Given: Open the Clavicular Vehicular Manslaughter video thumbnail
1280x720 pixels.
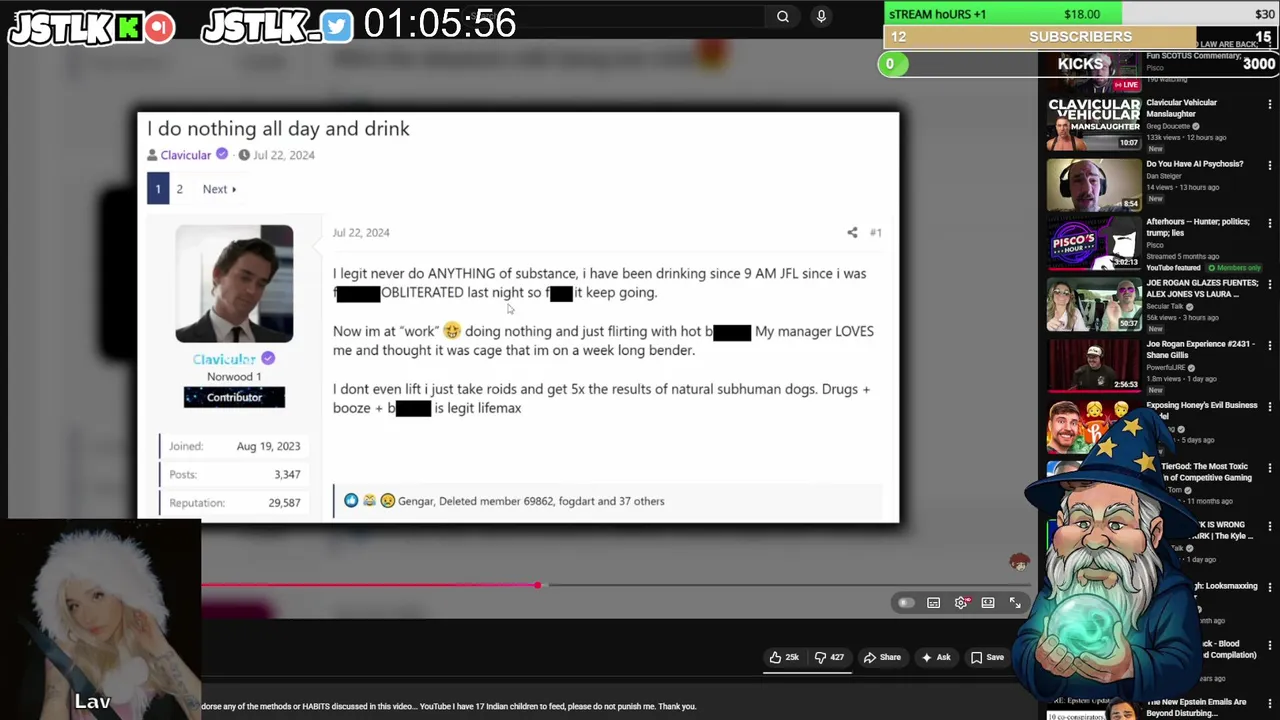Looking at the screenshot, I should [x=1094, y=123].
